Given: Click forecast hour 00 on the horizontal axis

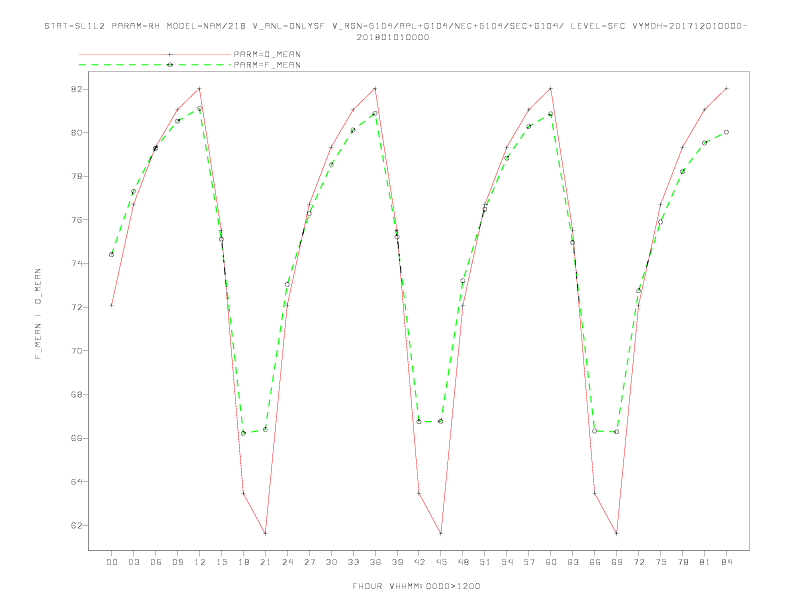Looking at the screenshot, I should pyautogui.click(x=112, y=562).
